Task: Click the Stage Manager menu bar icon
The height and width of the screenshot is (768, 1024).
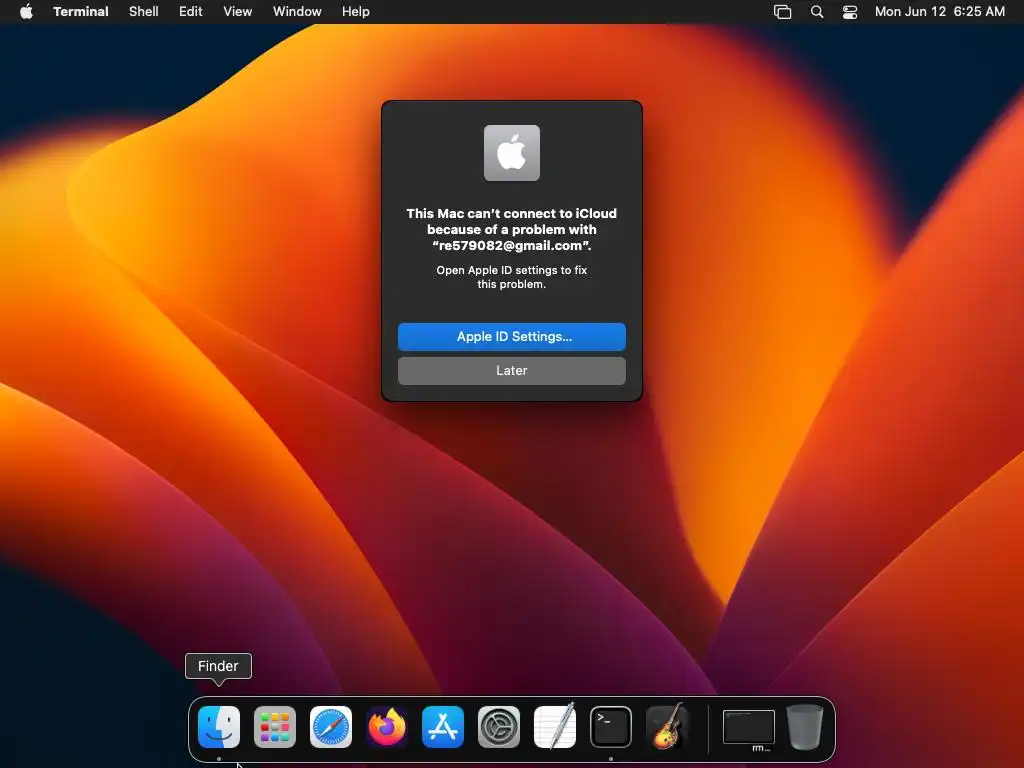Action: tap(782, 12)
